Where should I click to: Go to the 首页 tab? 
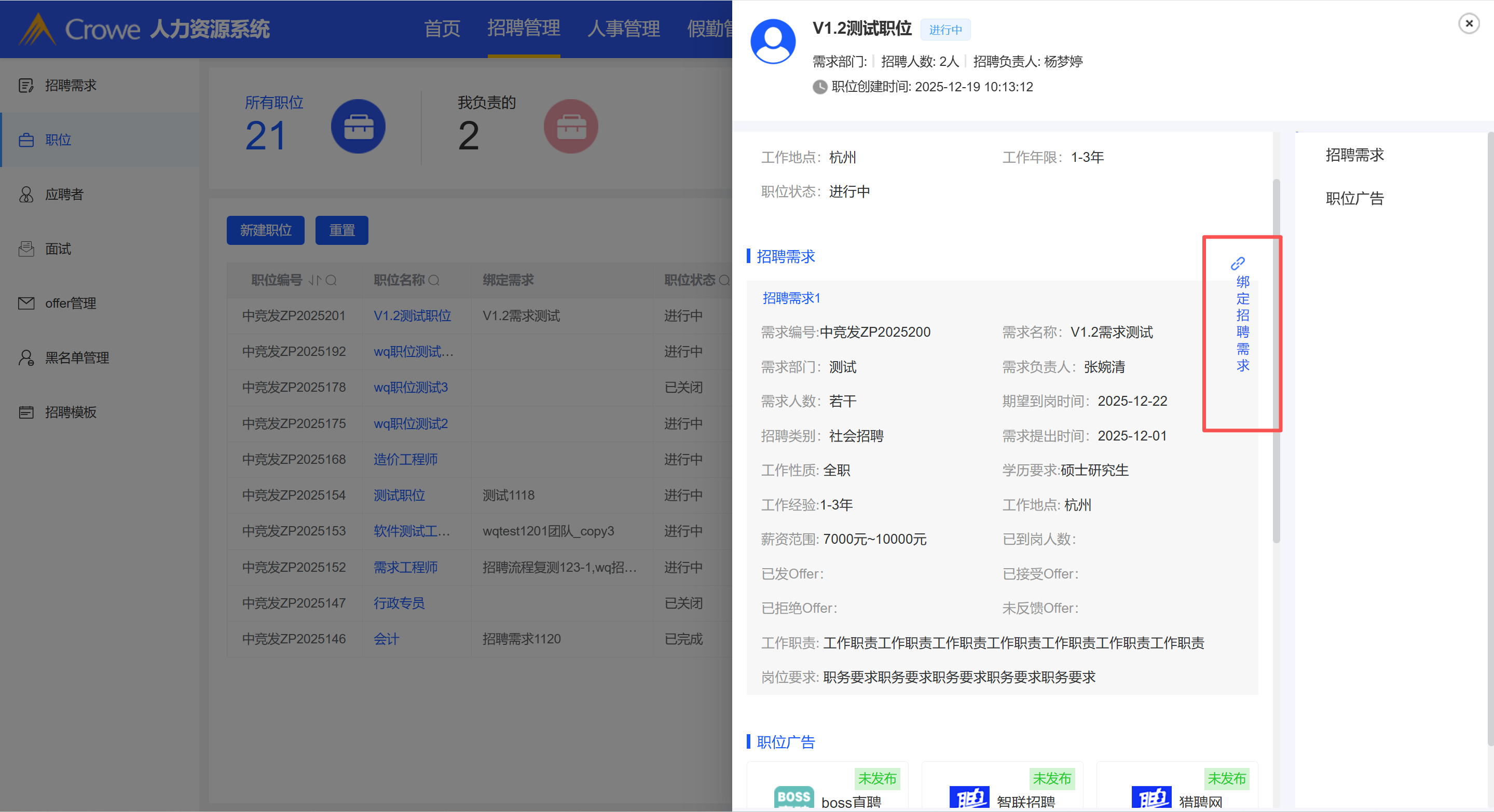pos(442,29)
